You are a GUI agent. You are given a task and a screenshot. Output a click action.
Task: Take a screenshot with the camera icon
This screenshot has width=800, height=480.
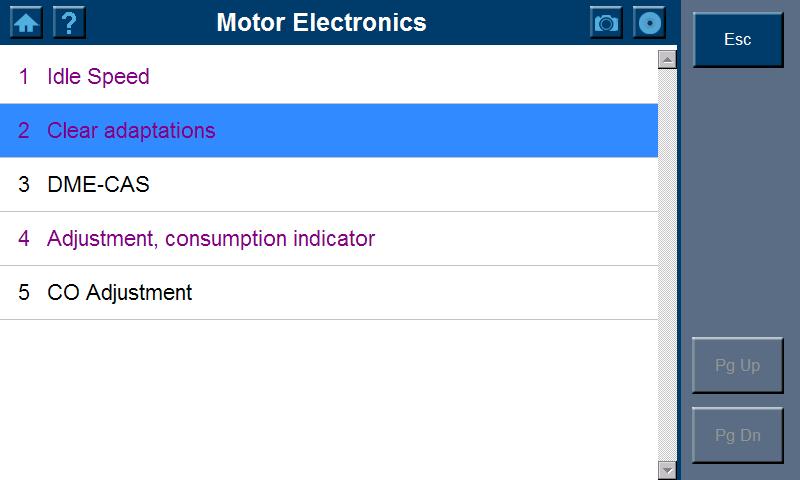[606, 22]
